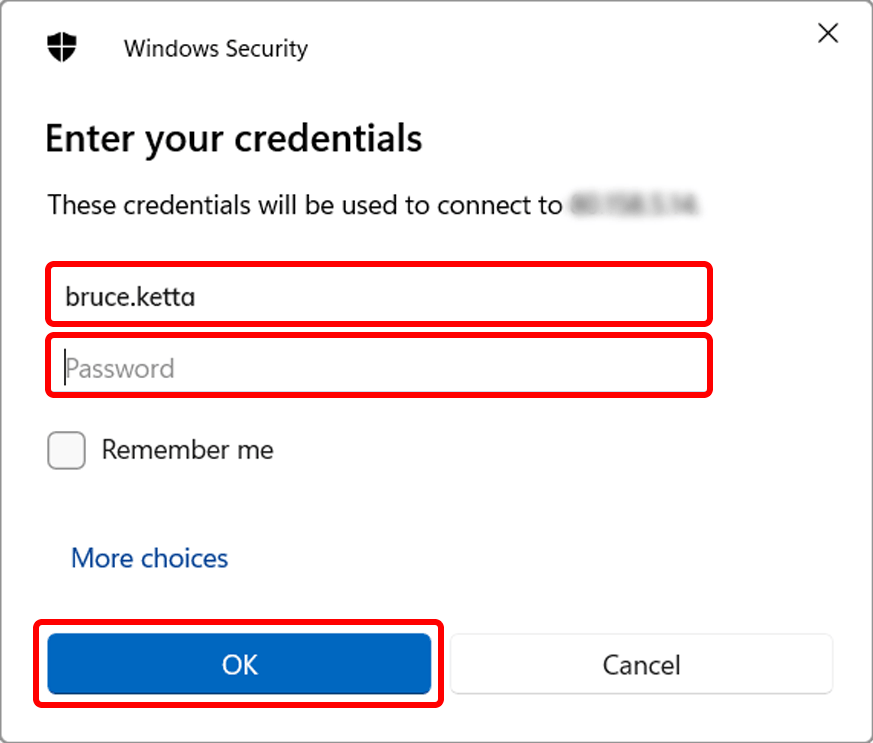This screenshot has width=873, height=743.
Task: Click the word "credentials" in the heading
Action: pos(328,138)
